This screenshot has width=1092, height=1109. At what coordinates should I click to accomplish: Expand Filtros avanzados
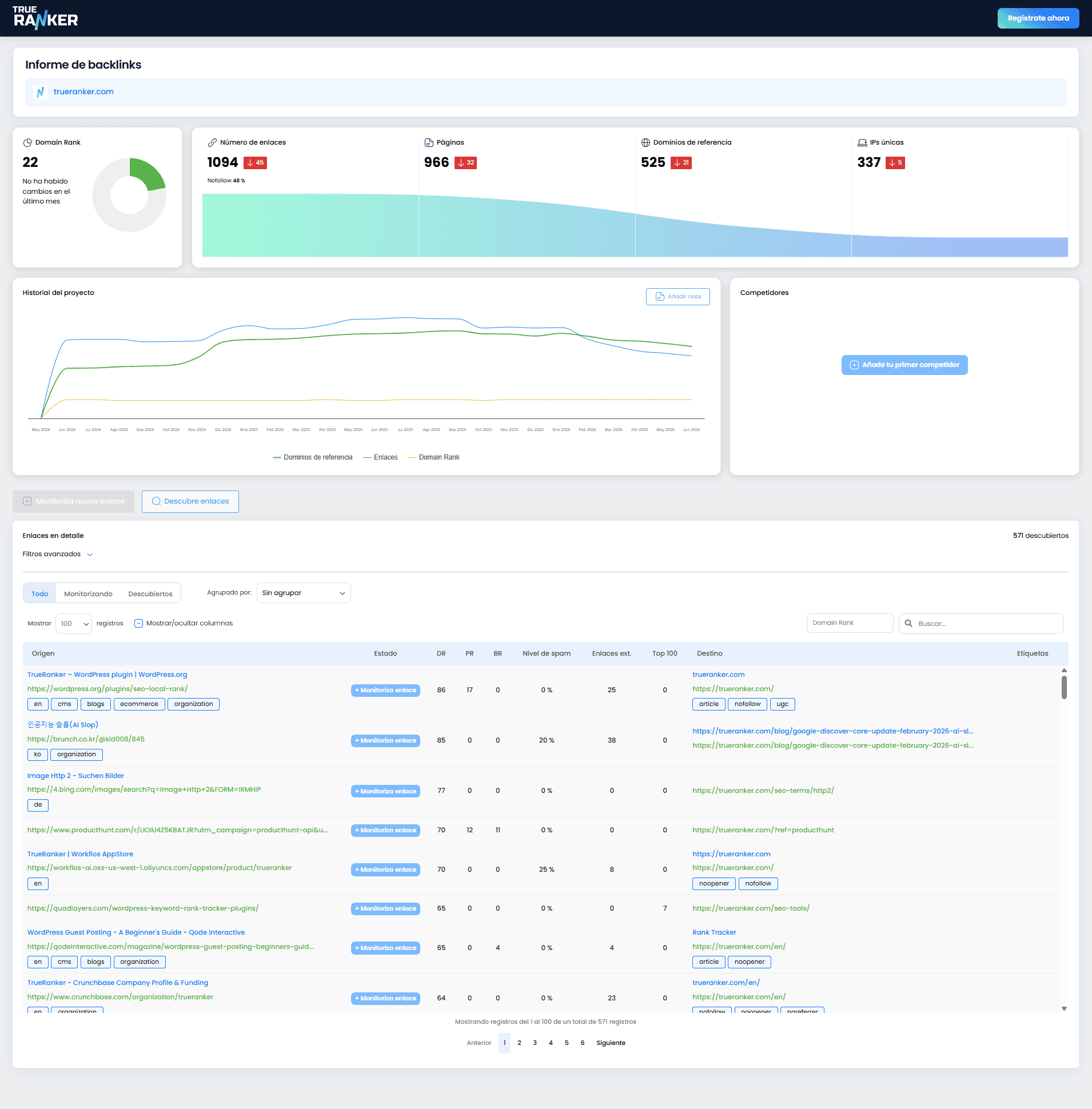pyautogui.click(x=57, y=554)
